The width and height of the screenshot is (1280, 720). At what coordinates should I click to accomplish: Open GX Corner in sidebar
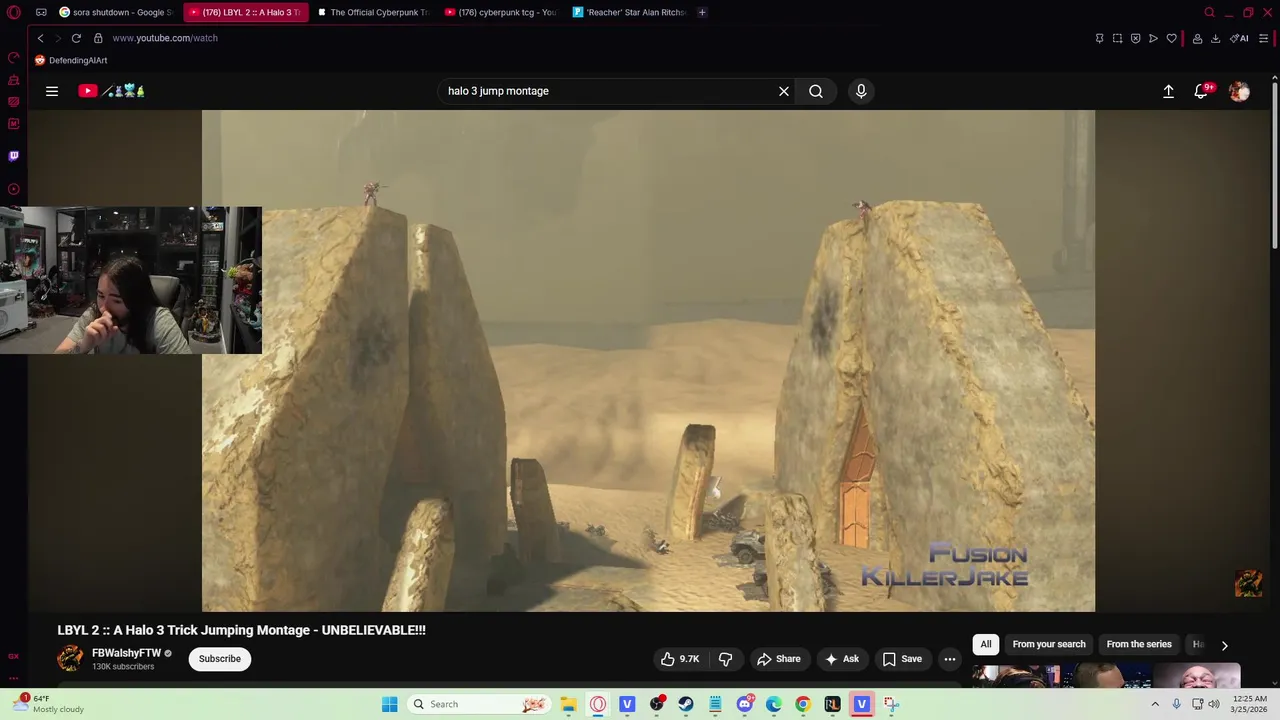click(13, 656)
